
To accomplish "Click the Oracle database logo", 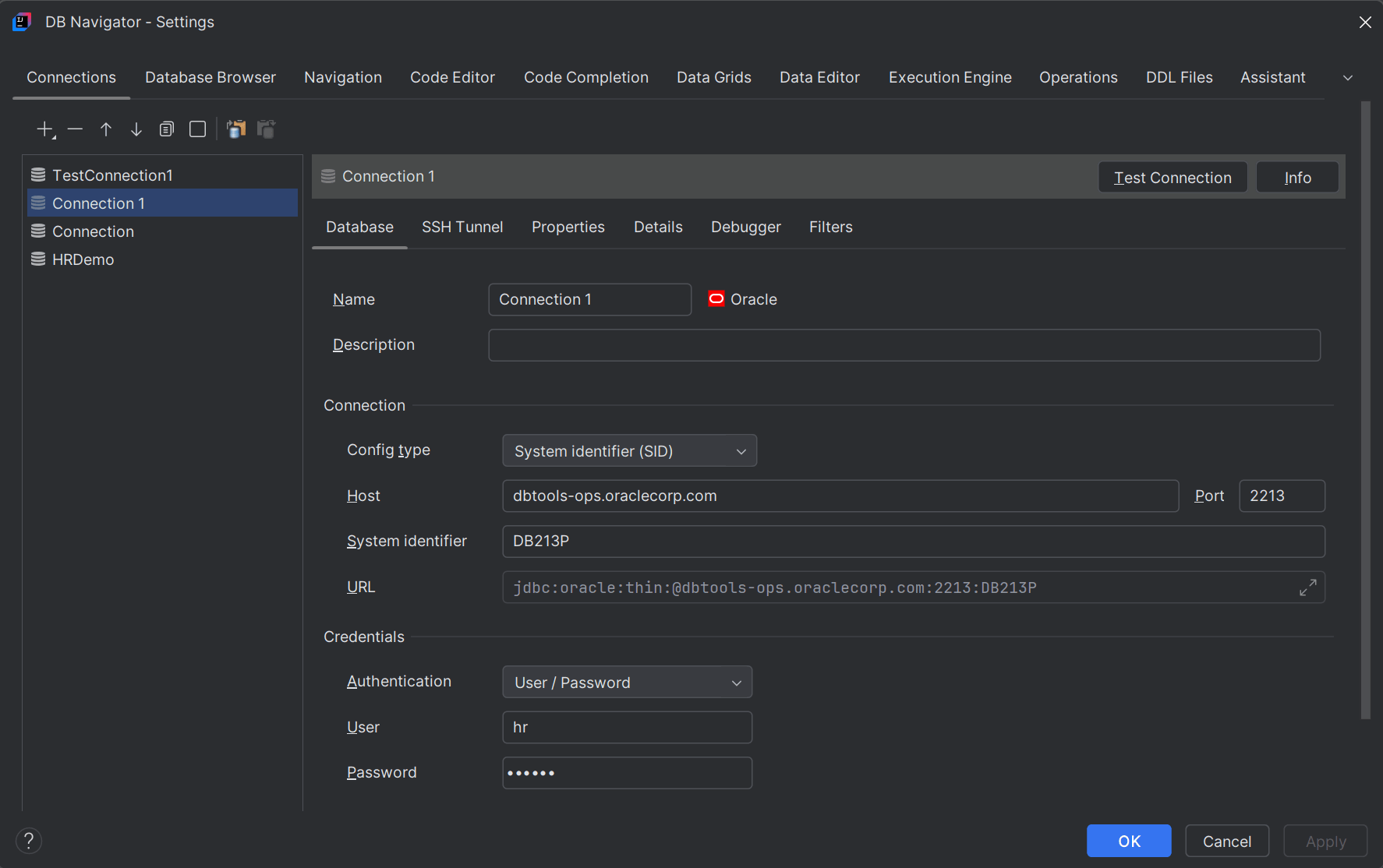I will (x=716, y=298).
